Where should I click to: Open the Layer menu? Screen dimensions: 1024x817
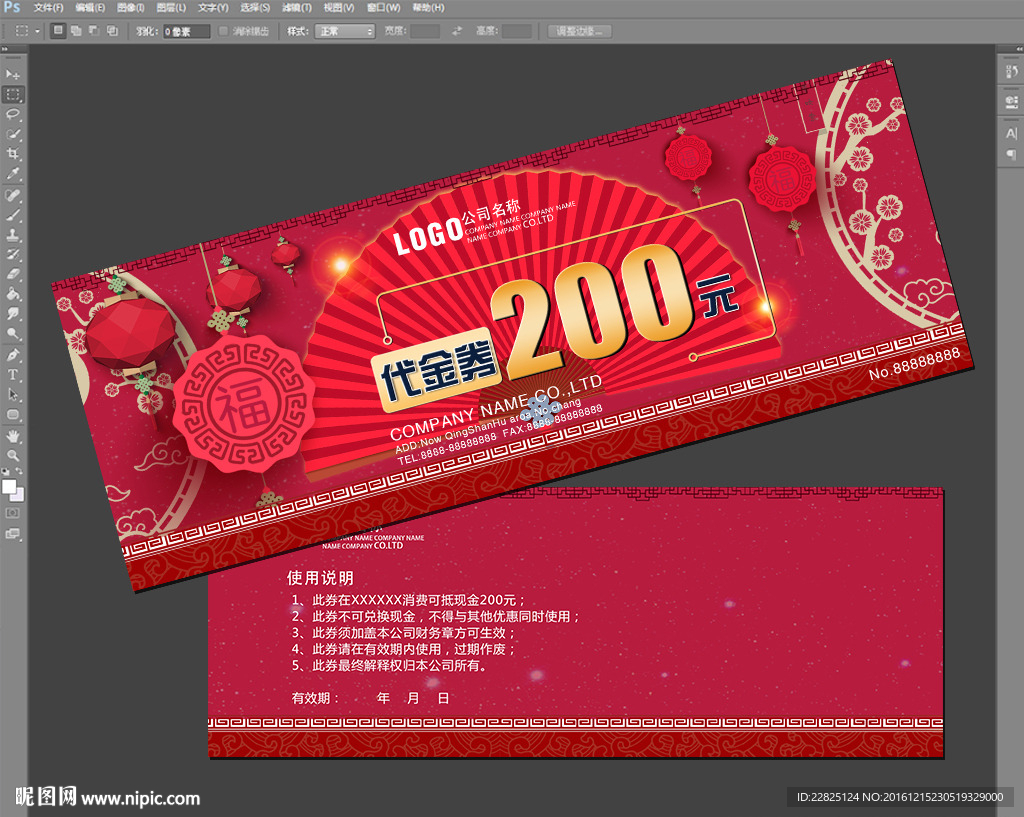point(171,8)
